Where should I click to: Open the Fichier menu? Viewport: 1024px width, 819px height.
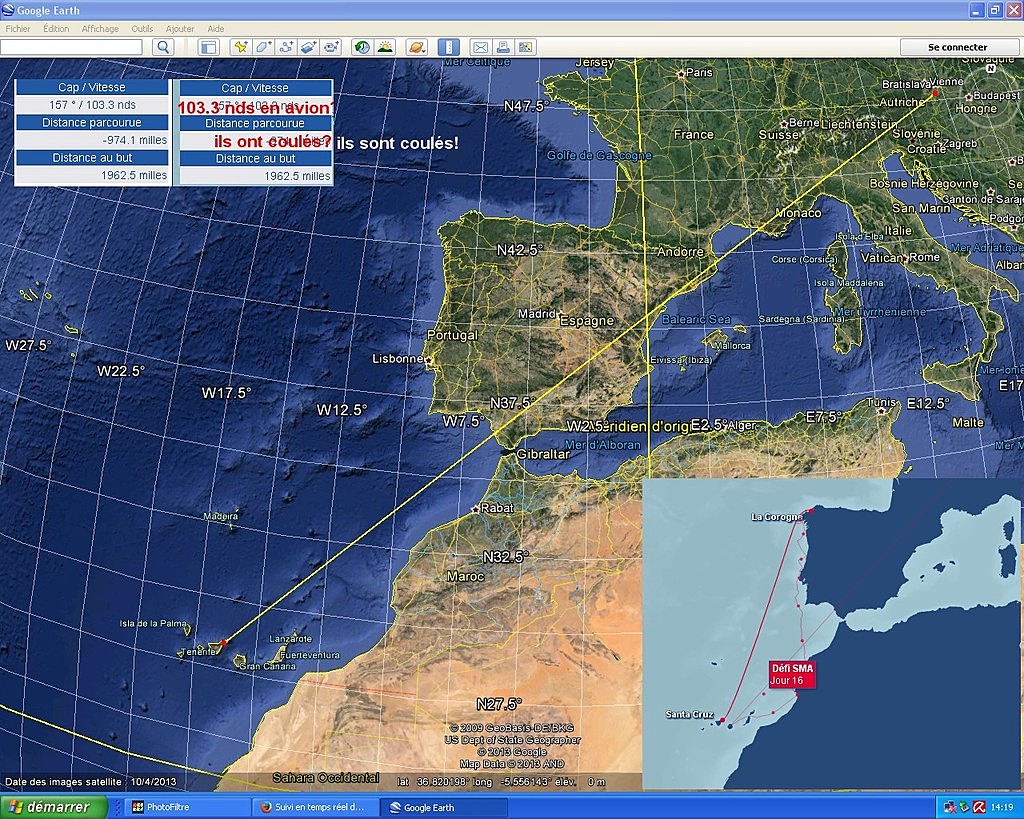[18, 29]
